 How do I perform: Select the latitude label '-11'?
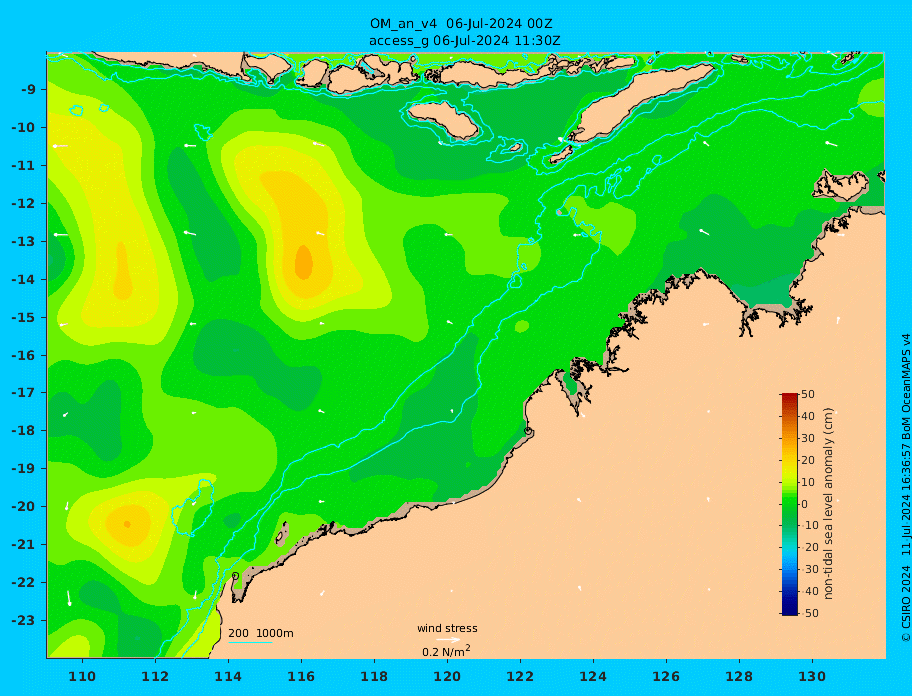point(24,166)
